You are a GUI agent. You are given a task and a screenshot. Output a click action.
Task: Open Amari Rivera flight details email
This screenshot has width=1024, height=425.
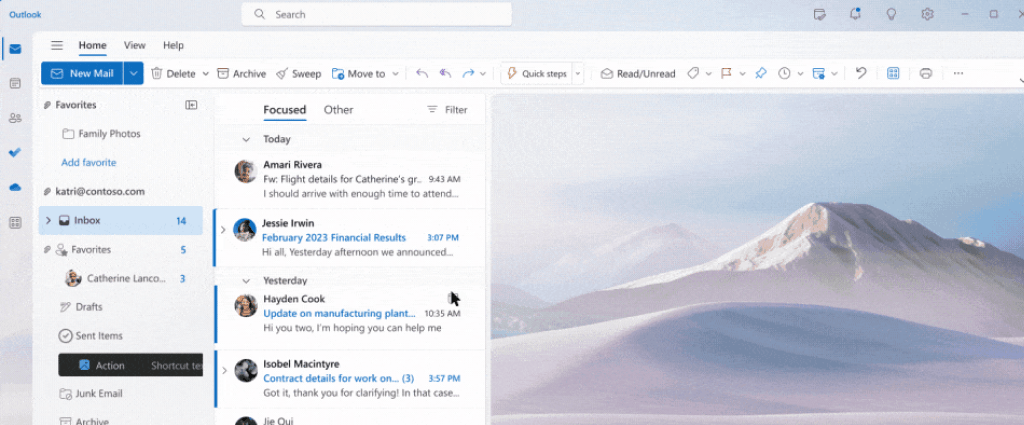click(x=349, y=179)
